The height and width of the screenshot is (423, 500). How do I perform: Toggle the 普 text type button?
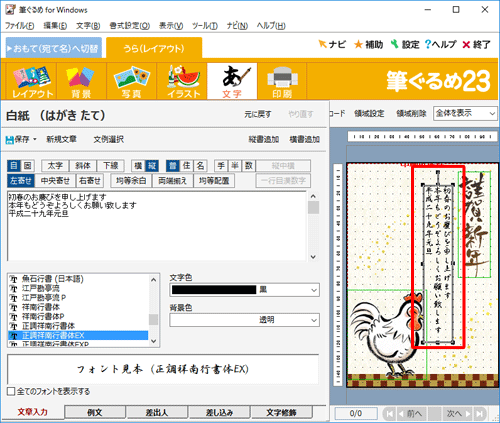click(173, 166)
